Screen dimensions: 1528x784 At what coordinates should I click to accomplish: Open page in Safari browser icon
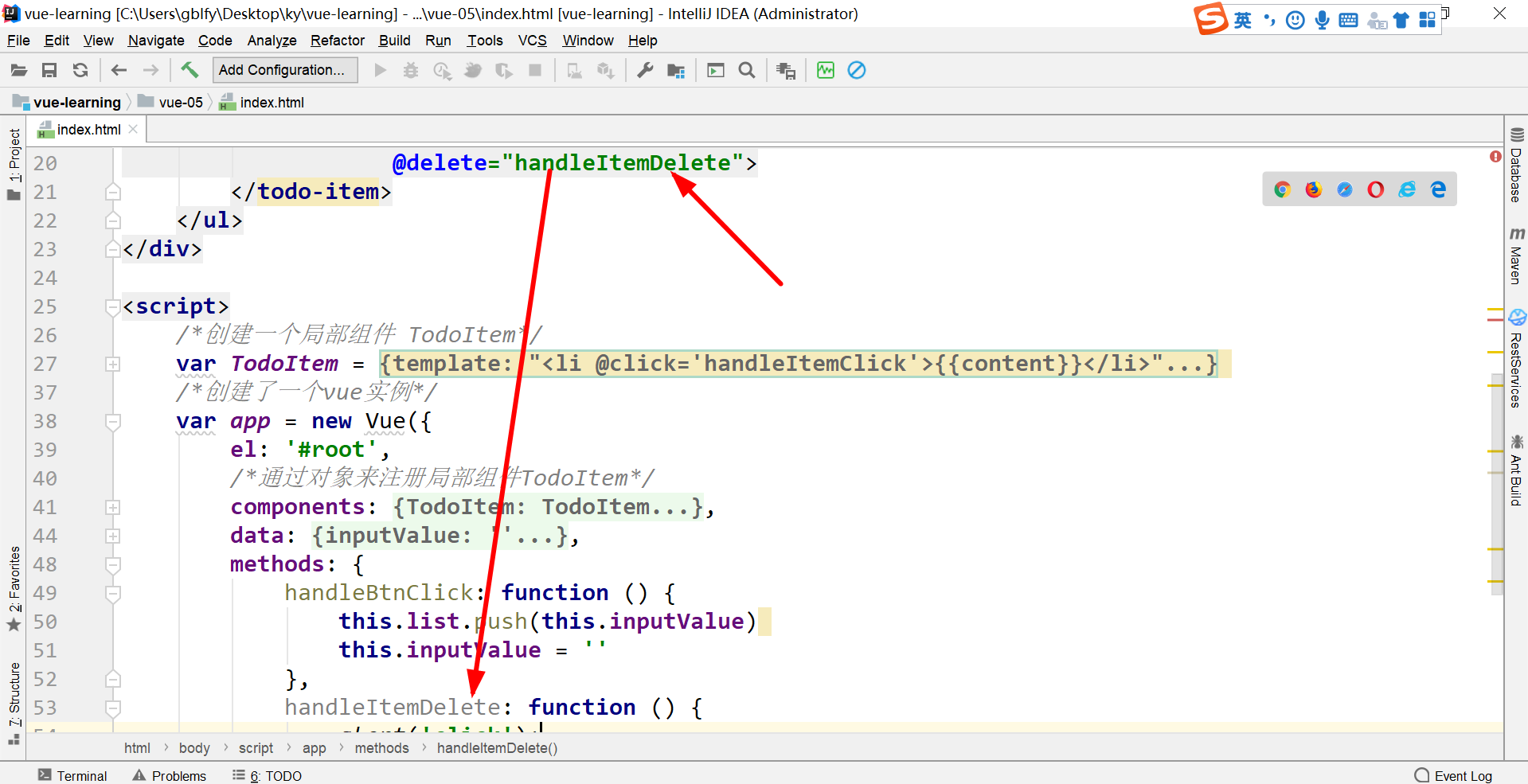[1345, 189]
